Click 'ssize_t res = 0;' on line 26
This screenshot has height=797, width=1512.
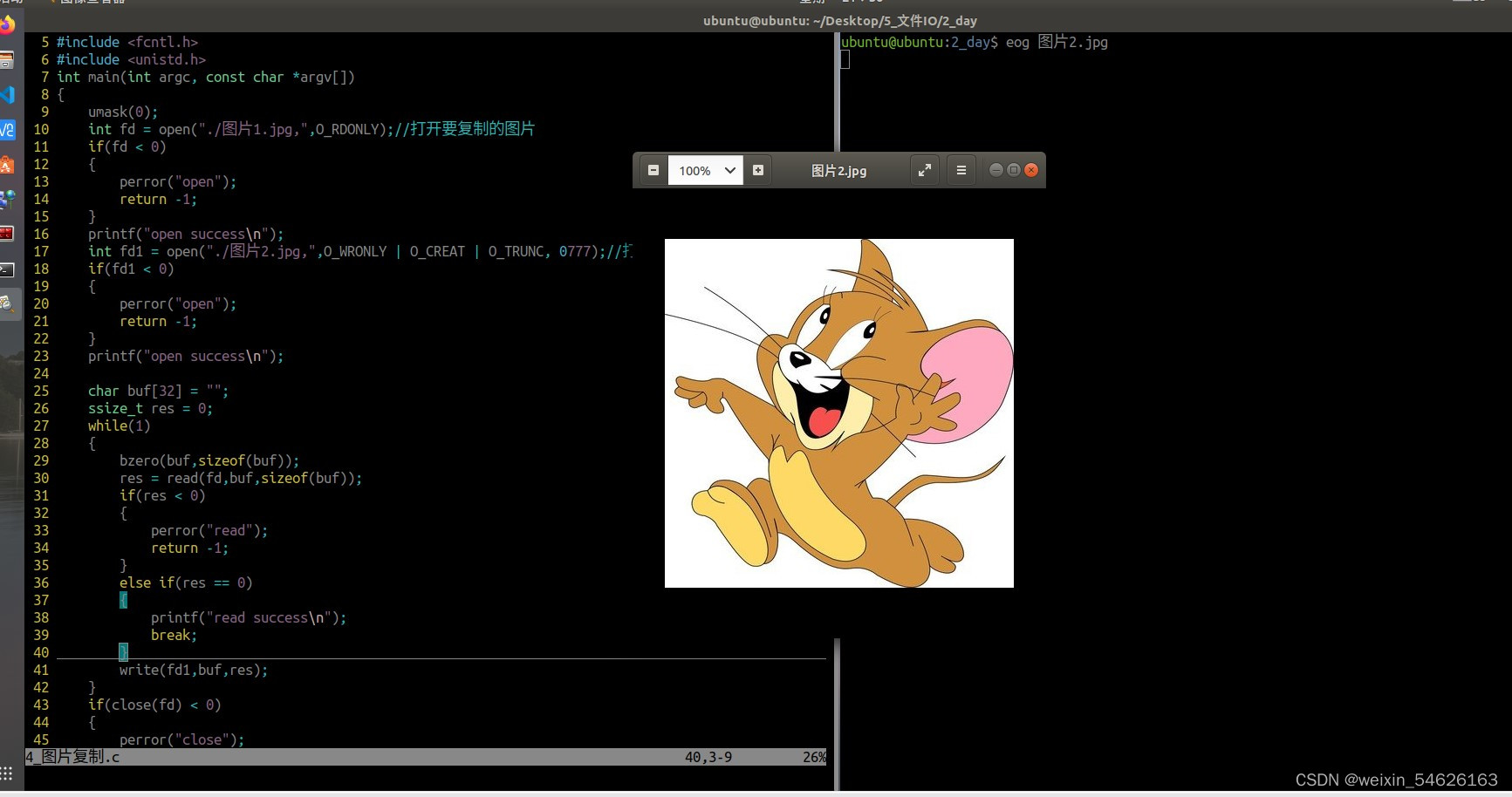(x=150, y=408)
